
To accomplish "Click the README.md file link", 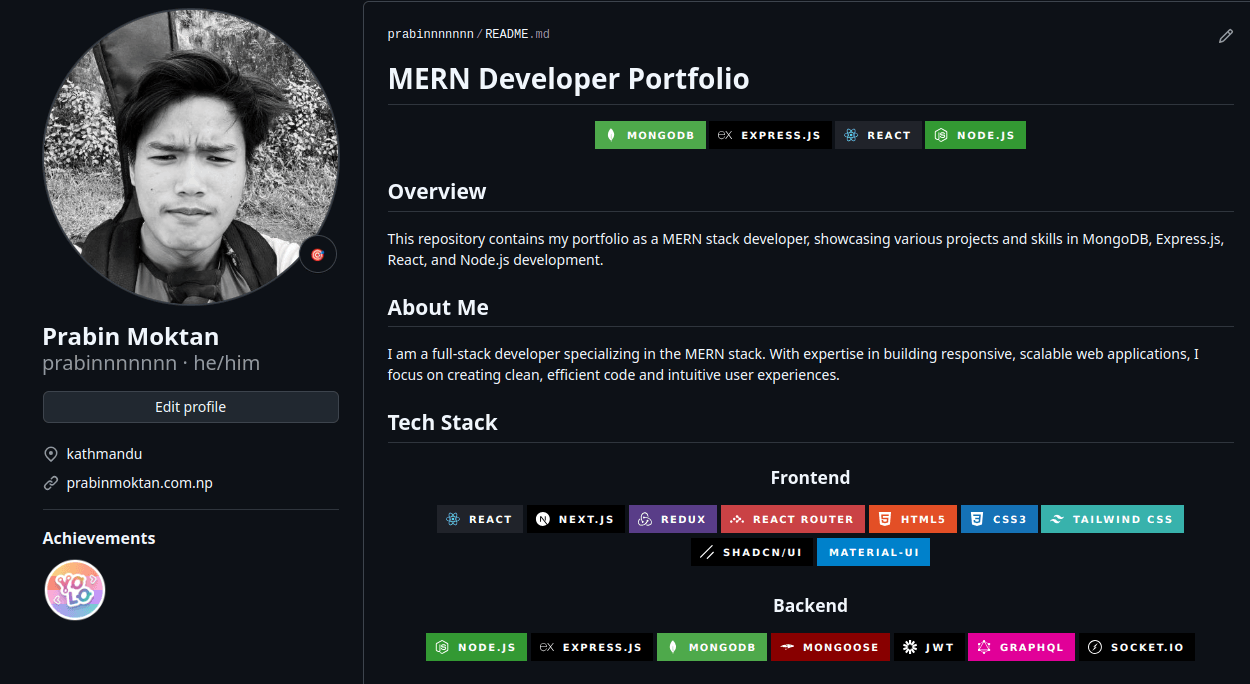I will (517, 34).
